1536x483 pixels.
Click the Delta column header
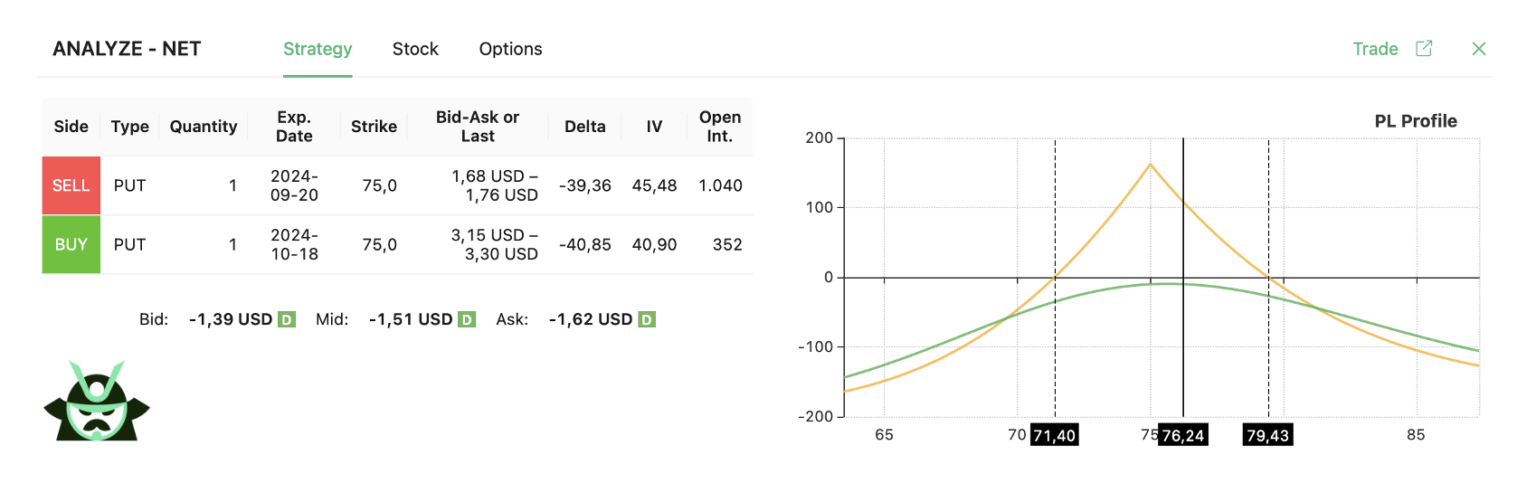585,126
